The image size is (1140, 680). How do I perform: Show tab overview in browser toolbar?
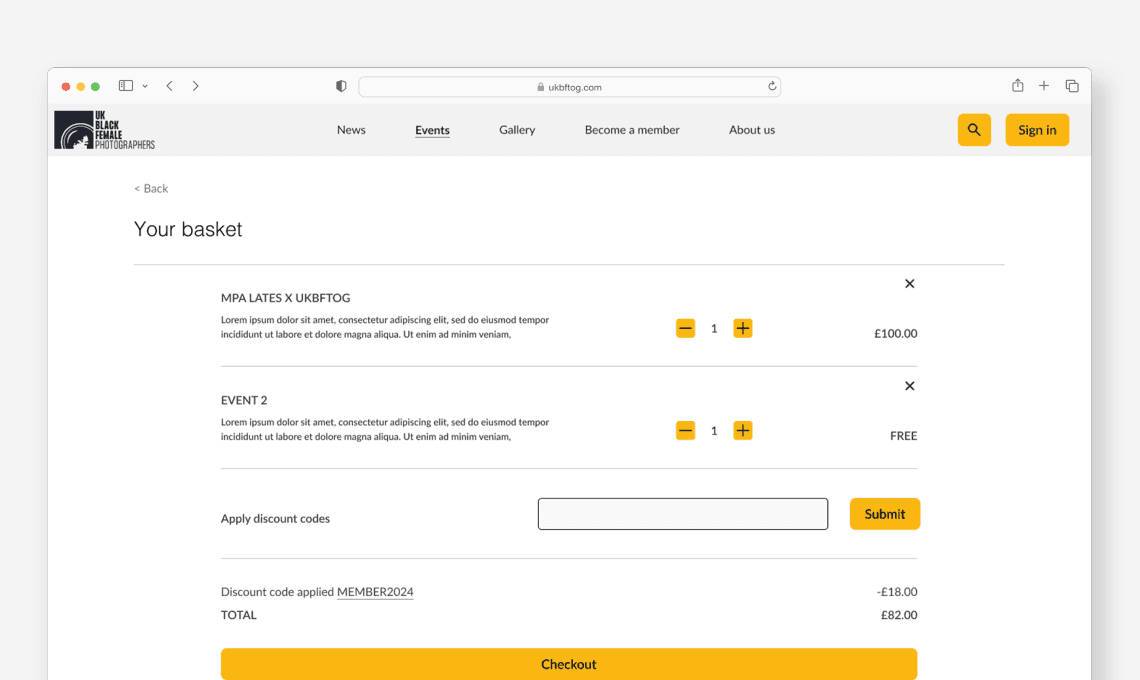(1072, 86)
